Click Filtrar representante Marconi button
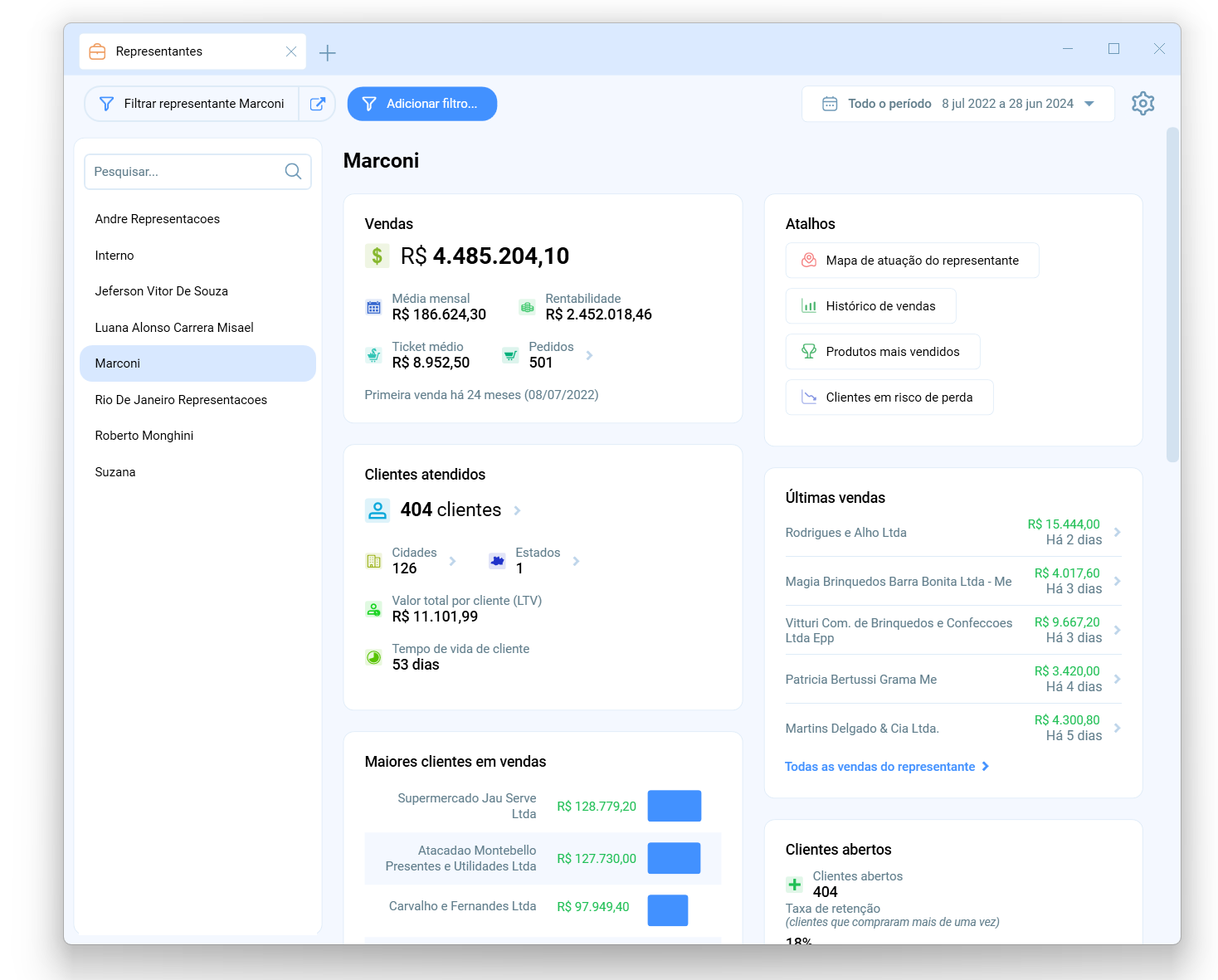This screenshot has height=980, width=1218. pos(192,104)
